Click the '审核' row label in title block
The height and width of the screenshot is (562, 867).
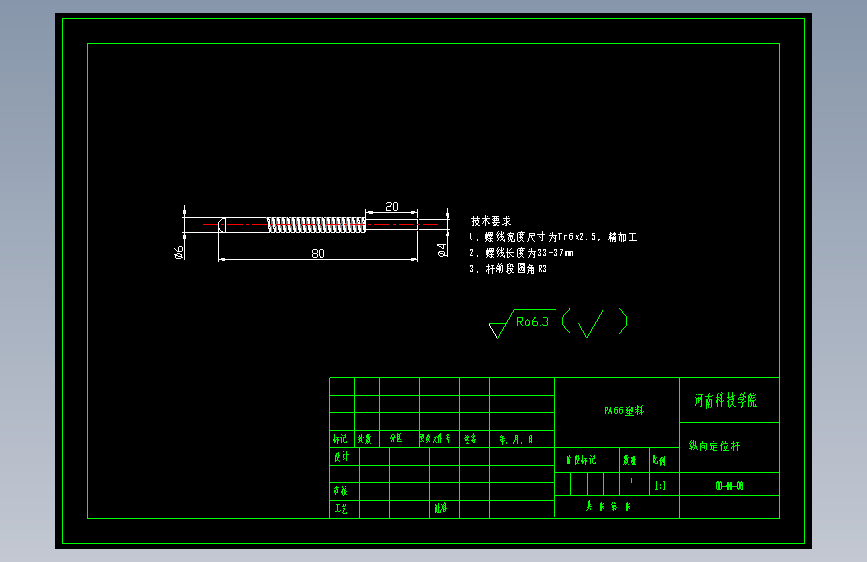(341, 491)
